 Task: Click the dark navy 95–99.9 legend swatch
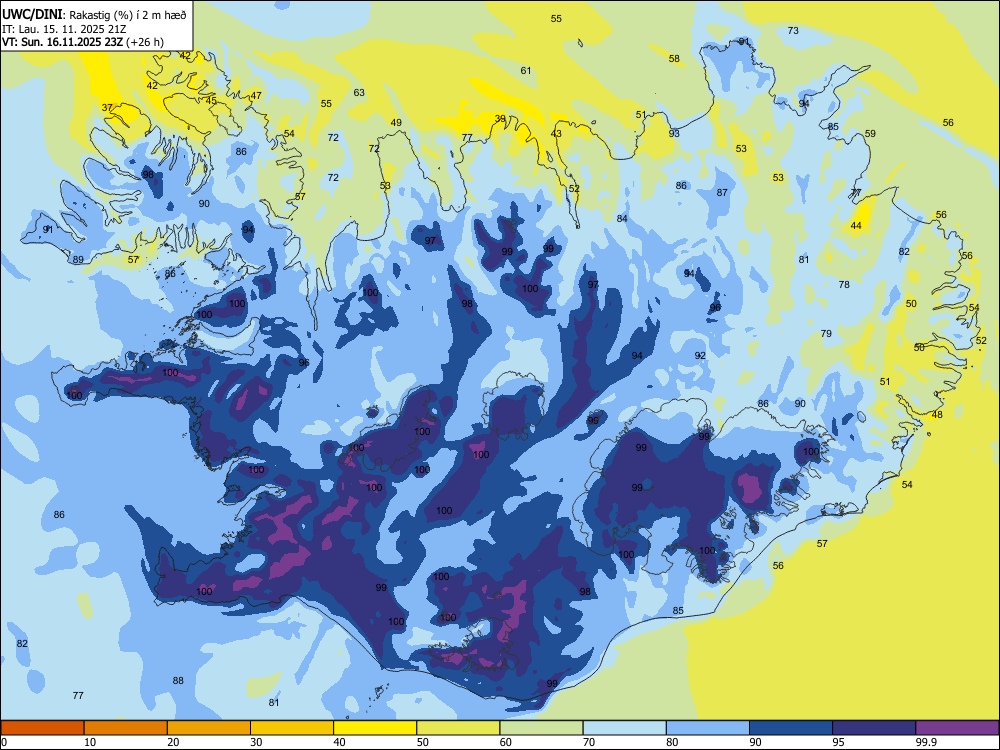[874, 728]
